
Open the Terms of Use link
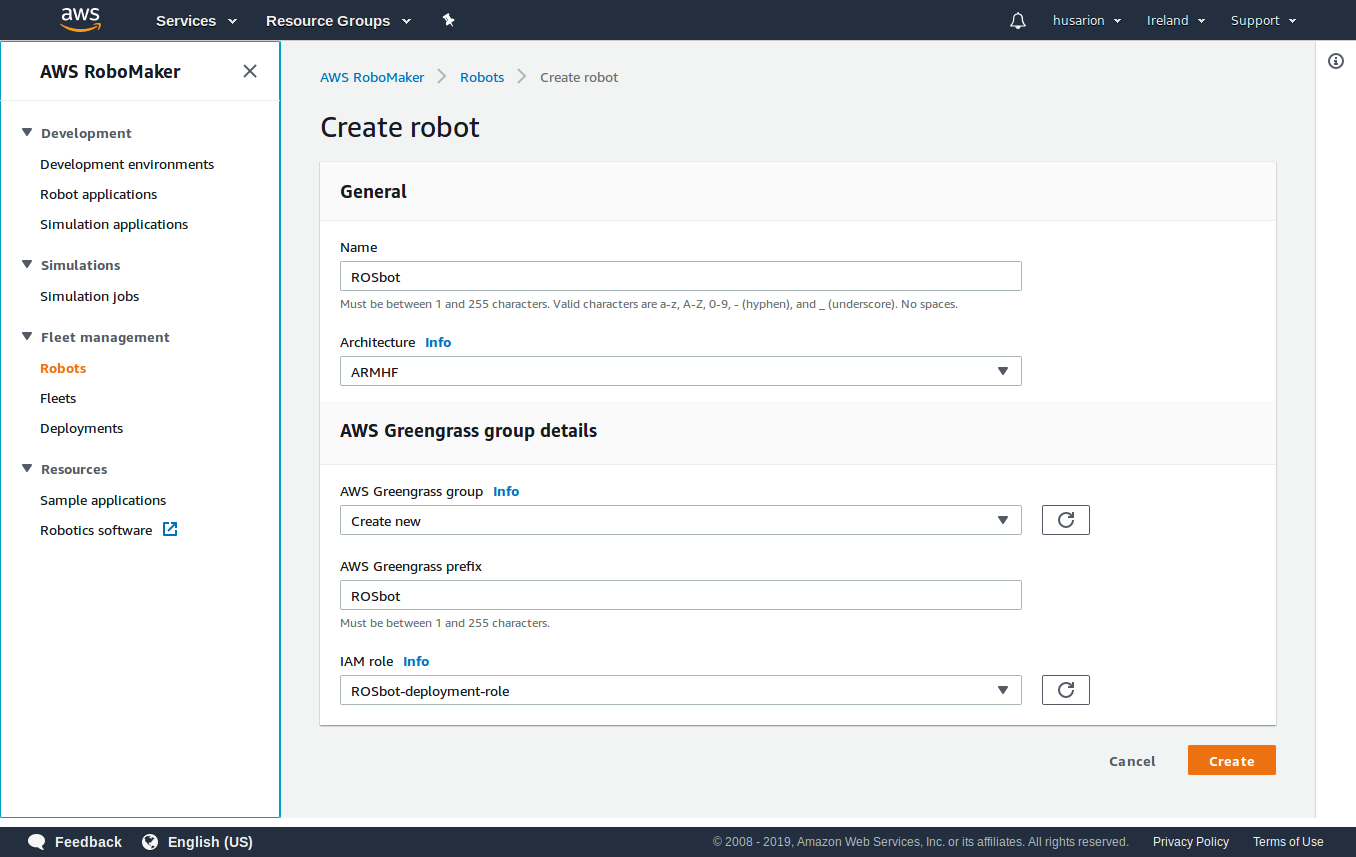pos(1288,842)
